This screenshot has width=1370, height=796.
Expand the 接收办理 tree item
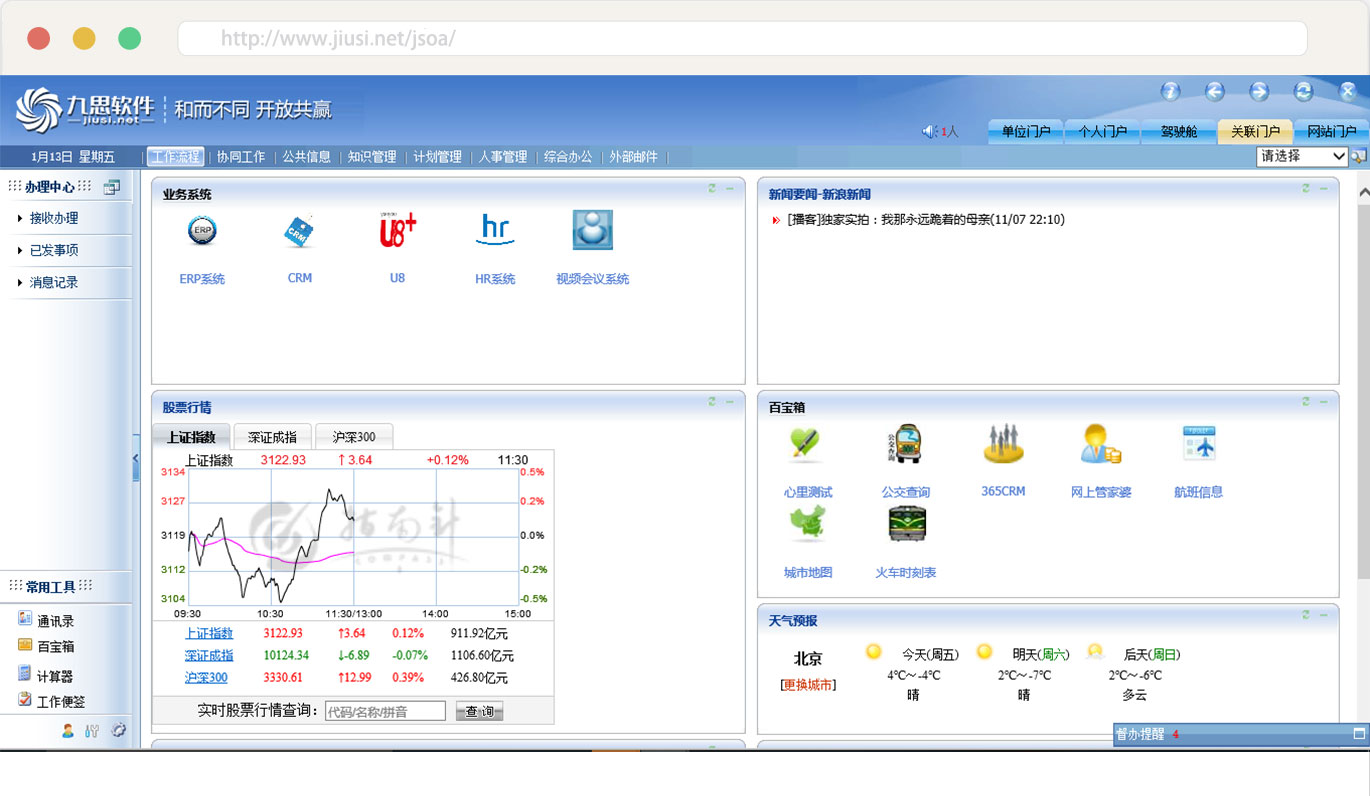[53, 218]
